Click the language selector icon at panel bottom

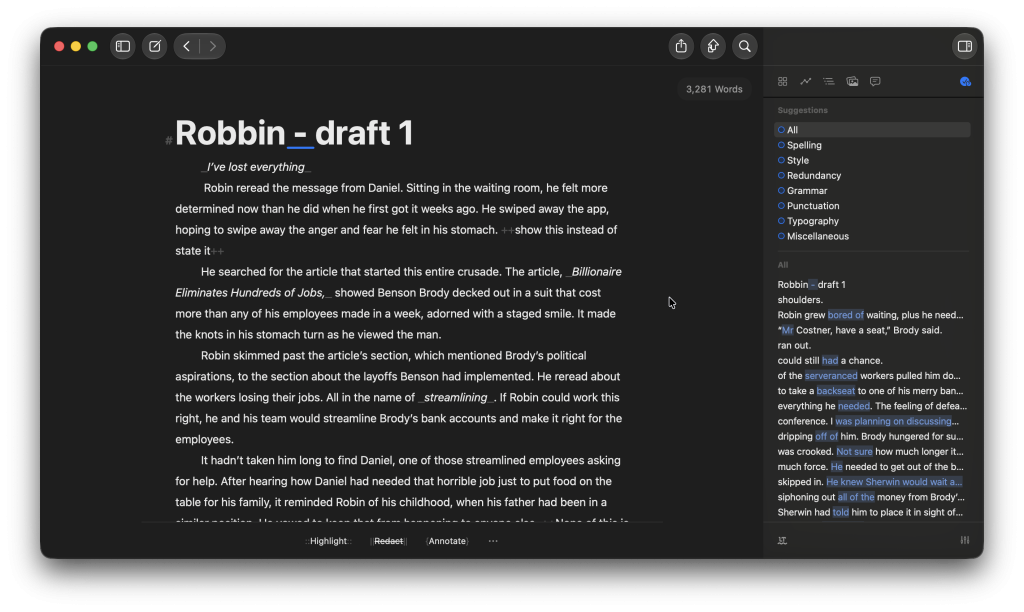(x=782, y=540)
